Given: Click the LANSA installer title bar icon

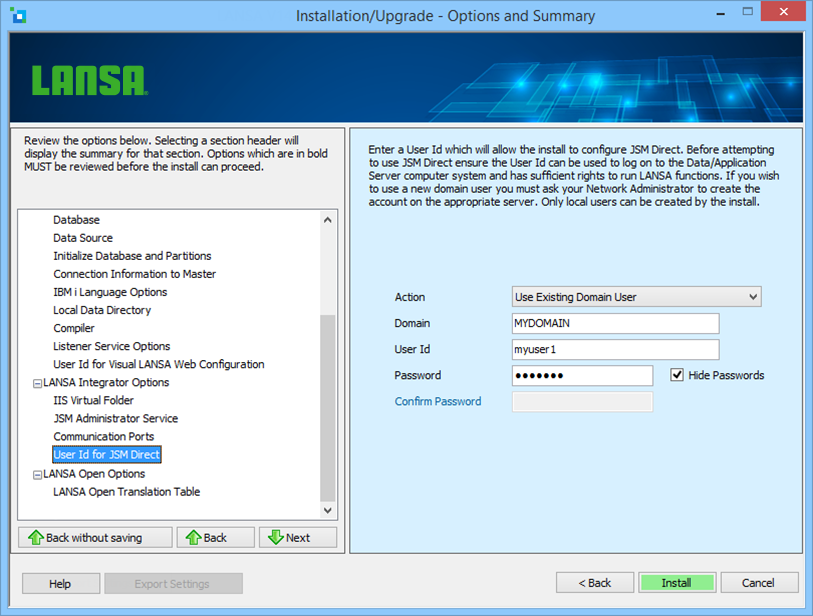Looking at the screenshot, I should tap(18, 16).
